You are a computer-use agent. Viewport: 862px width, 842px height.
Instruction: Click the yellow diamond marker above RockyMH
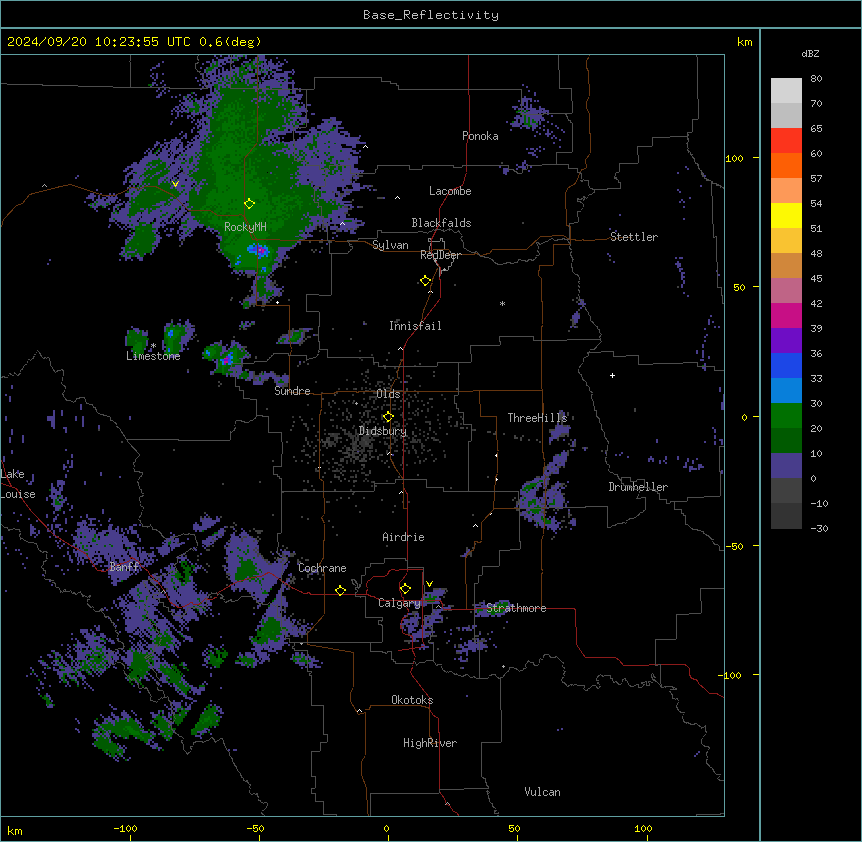coord(249,204)
